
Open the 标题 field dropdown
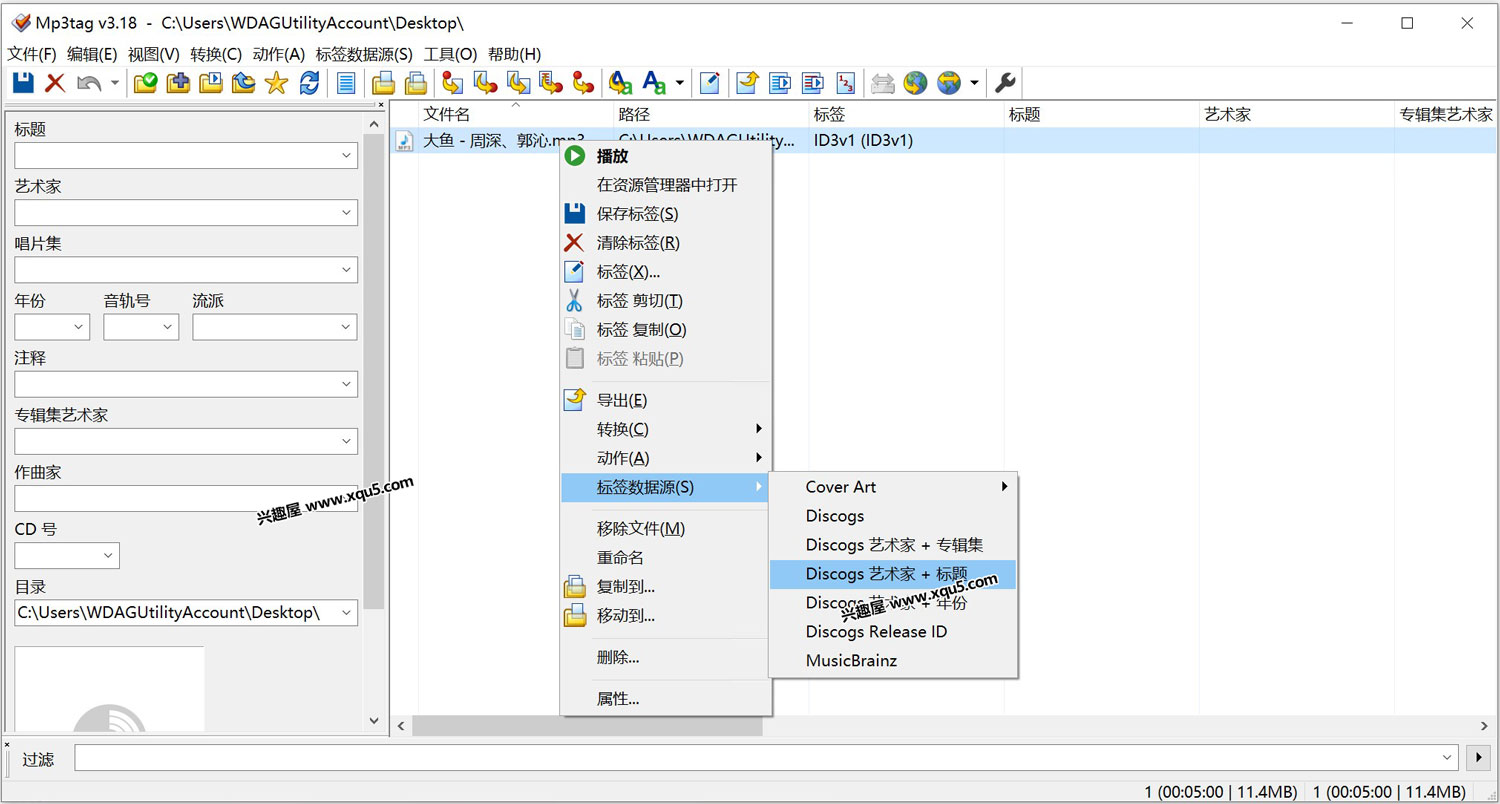coord(346,156)
